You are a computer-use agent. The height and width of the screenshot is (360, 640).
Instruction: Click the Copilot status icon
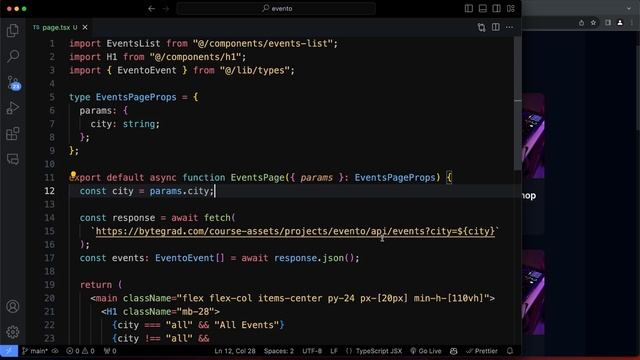pos(453,351)
